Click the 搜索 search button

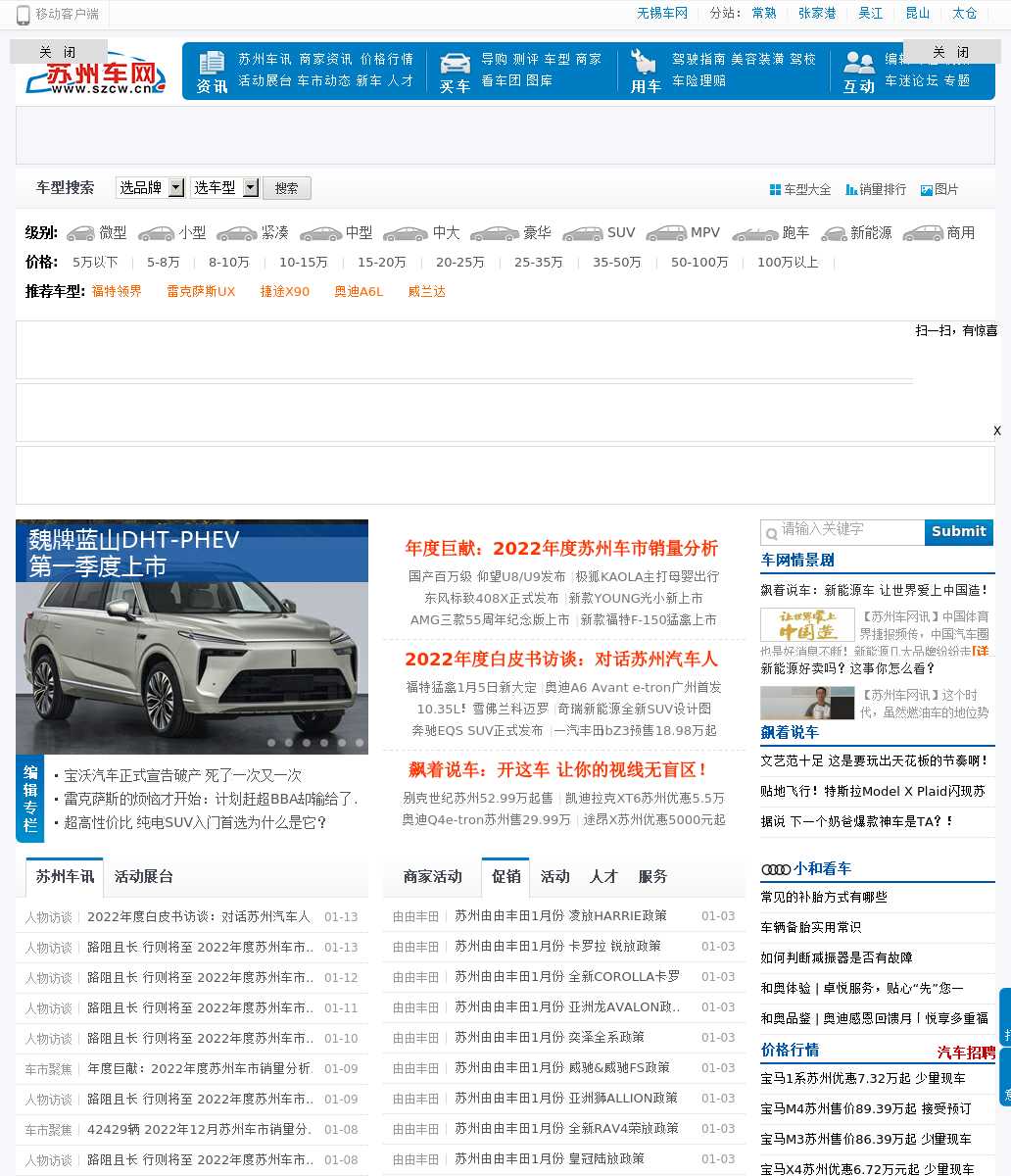(x=287, y=188)
